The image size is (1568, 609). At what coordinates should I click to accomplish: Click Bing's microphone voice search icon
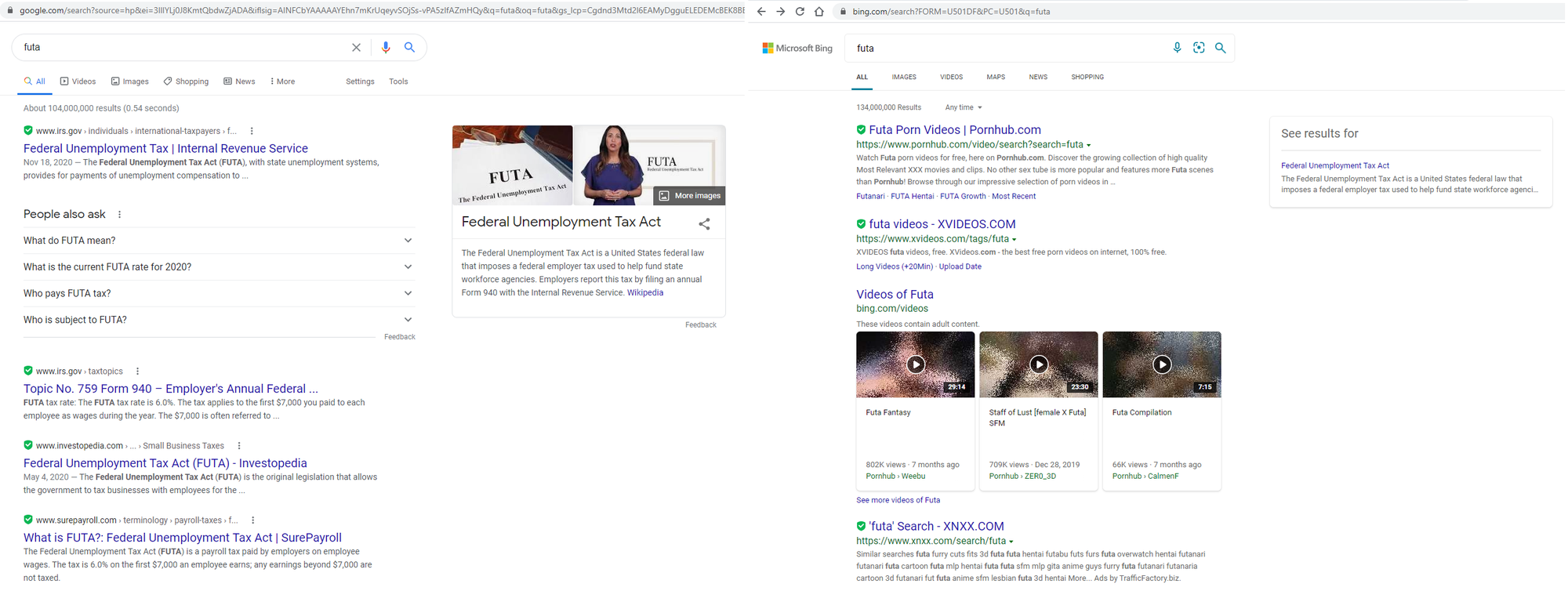point(1177,48)
